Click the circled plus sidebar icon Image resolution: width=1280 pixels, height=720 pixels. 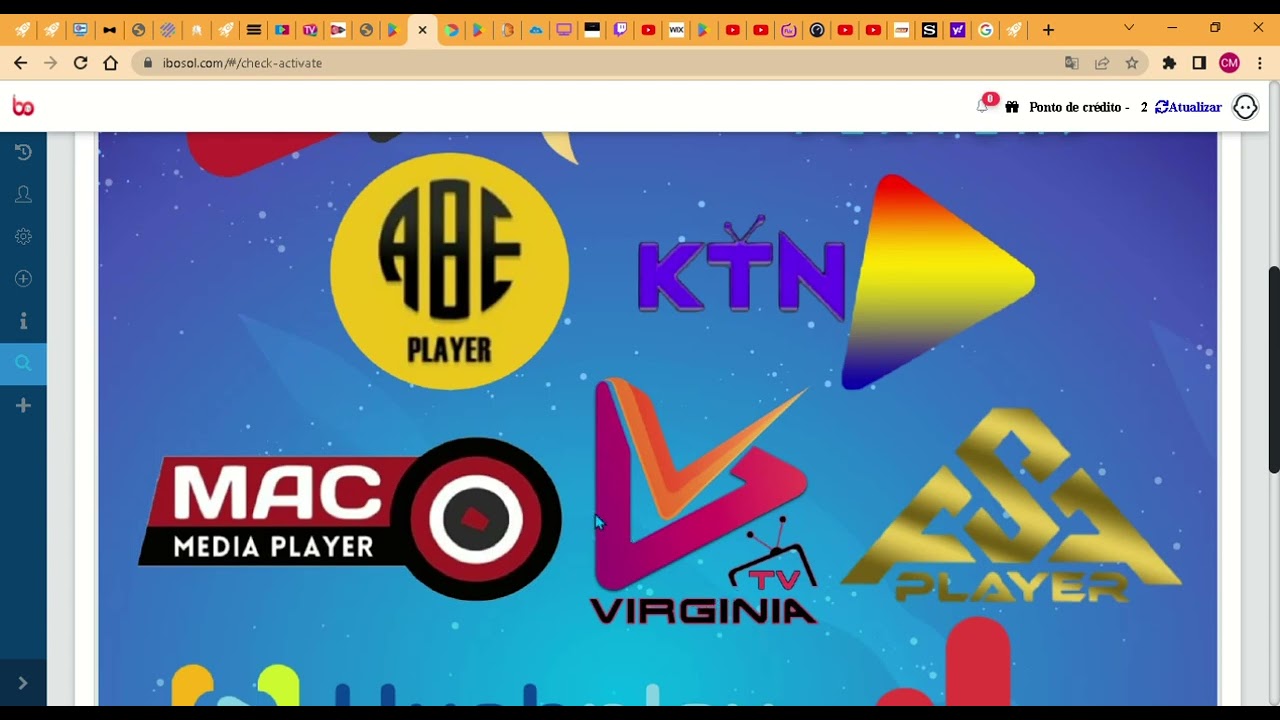[x=23, y=279]
